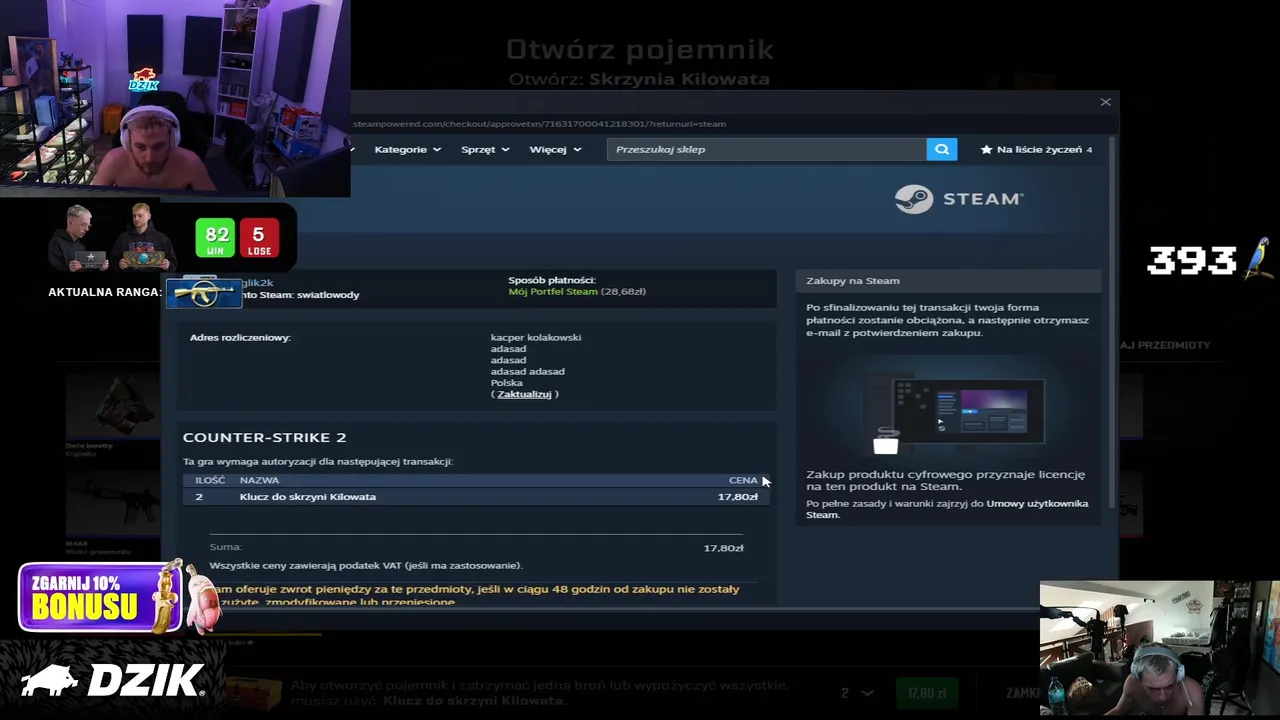Click the Kilowatt case thumbnail in CS2 window
1280x720 pixels.
pos(253,693)
